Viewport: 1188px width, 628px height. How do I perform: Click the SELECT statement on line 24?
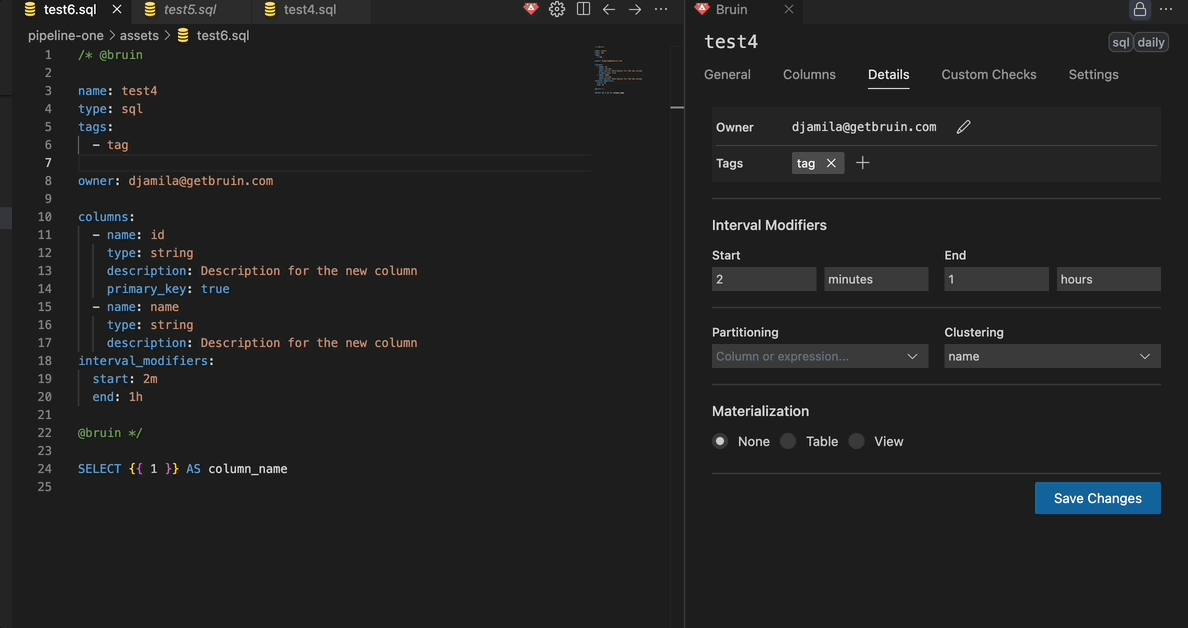183,469
